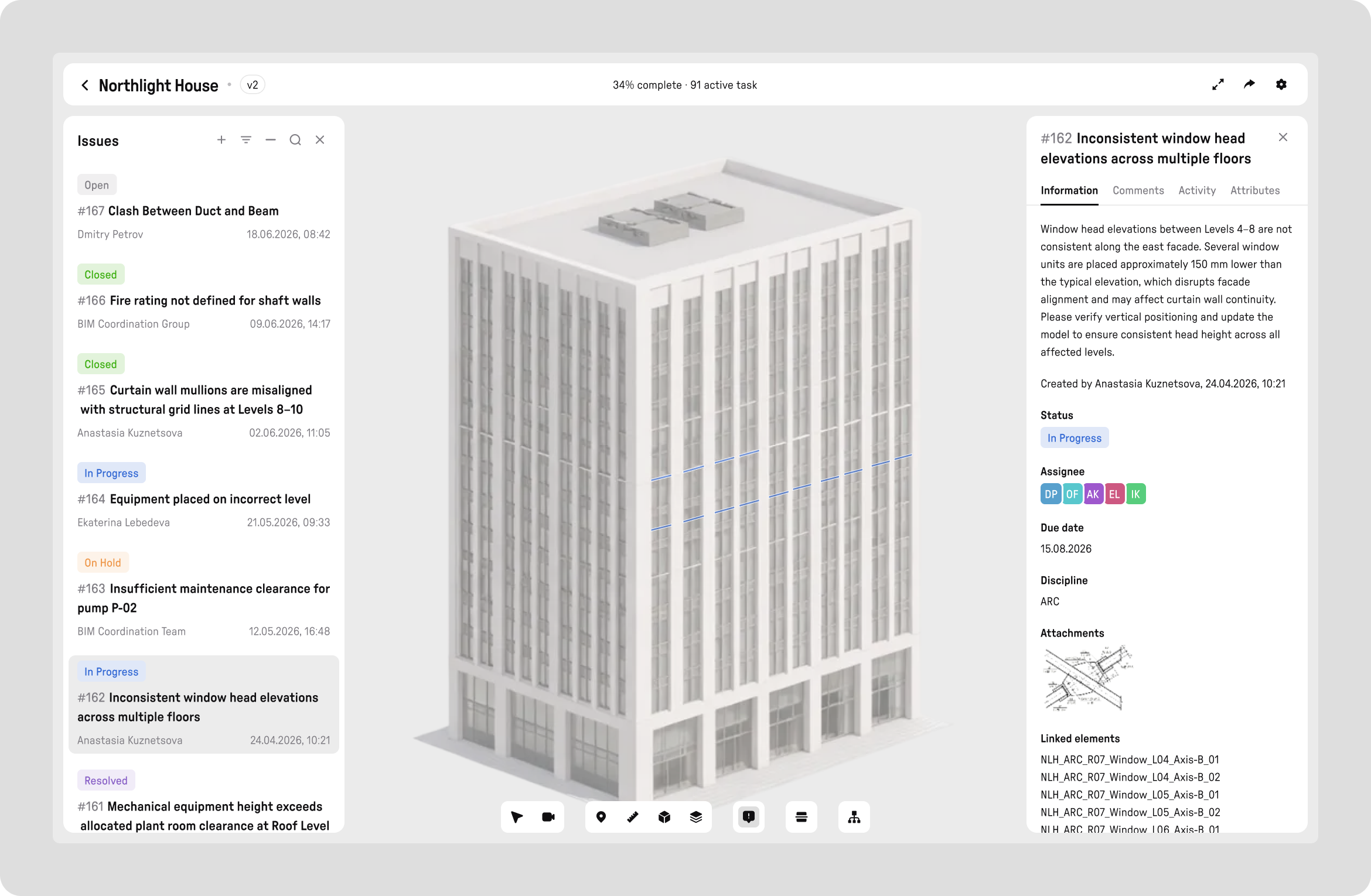Open the properties list toolbar button
This screenshot has width=1371, height=896.
(802, 817)
